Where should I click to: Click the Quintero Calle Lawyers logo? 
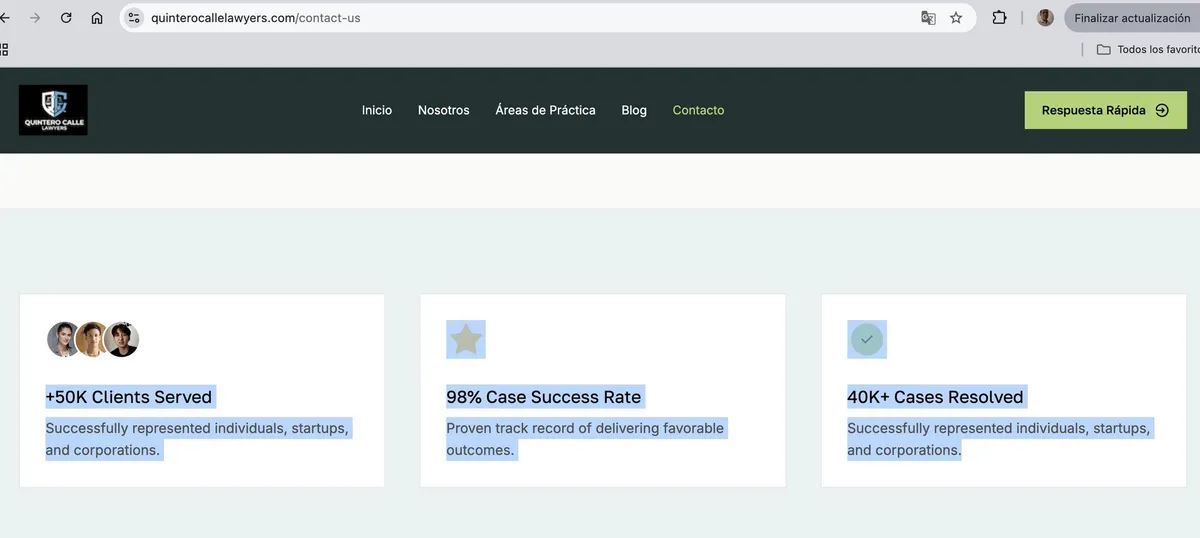pyautogui.click(x=53, y=110)
